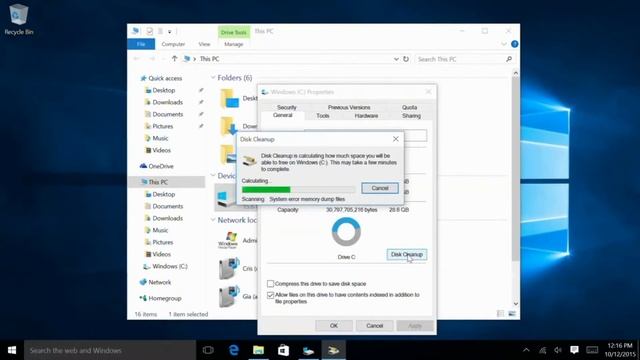This screenshot has width=640, height=360.
Task: Click the Disk Cleanup button in Properties
Action: pyautogui.click(x=407, y=254)
